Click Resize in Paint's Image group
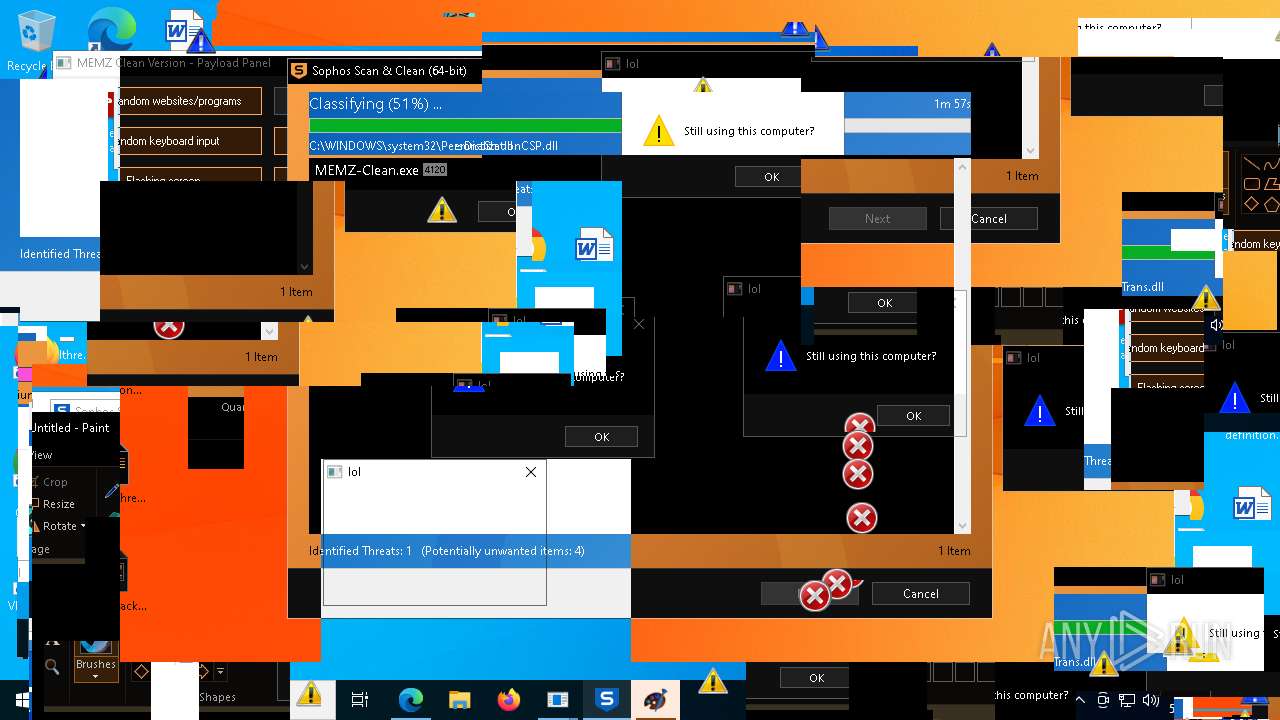 click(52, 504)
